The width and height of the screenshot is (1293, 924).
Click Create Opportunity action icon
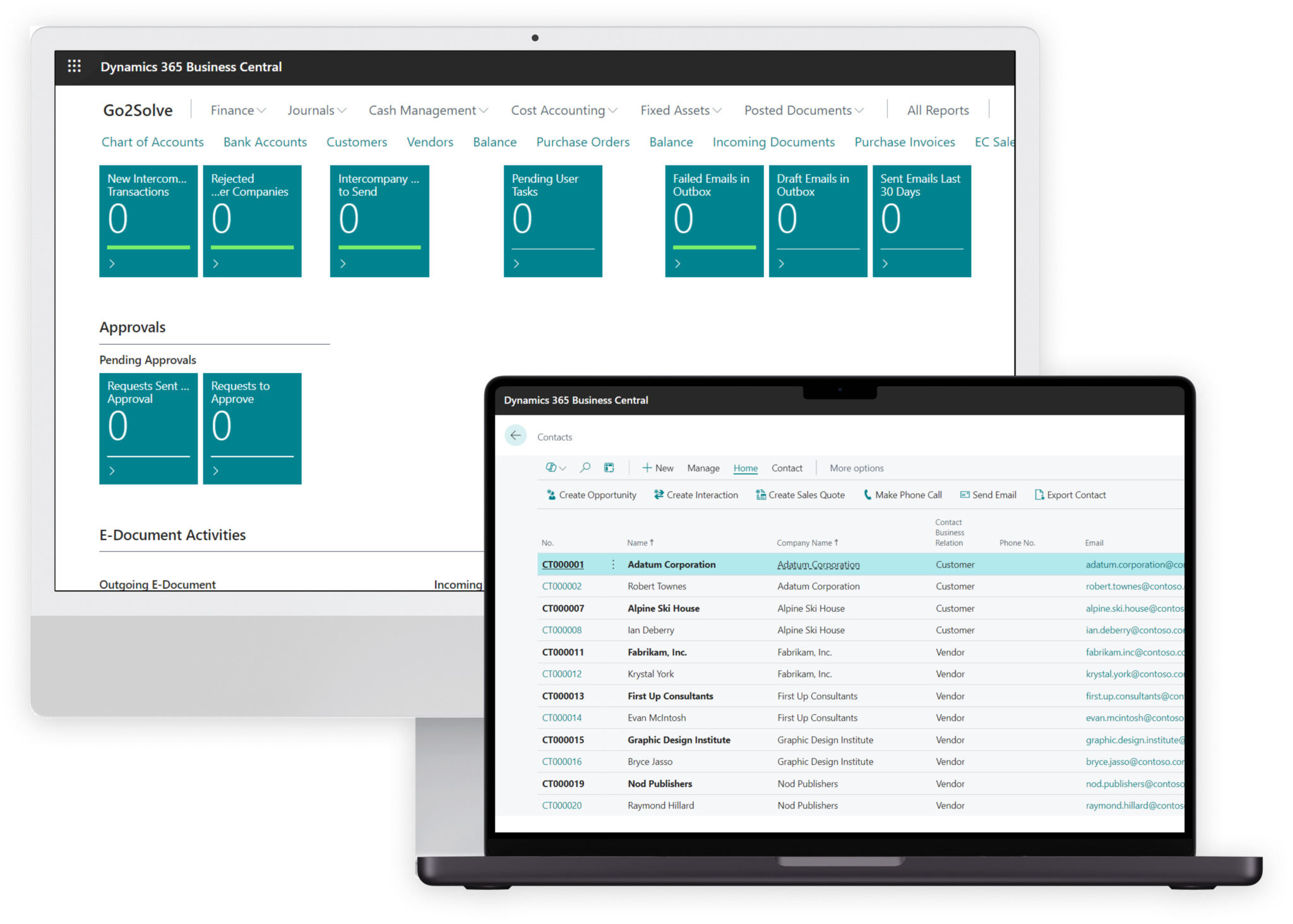(551, 495)
